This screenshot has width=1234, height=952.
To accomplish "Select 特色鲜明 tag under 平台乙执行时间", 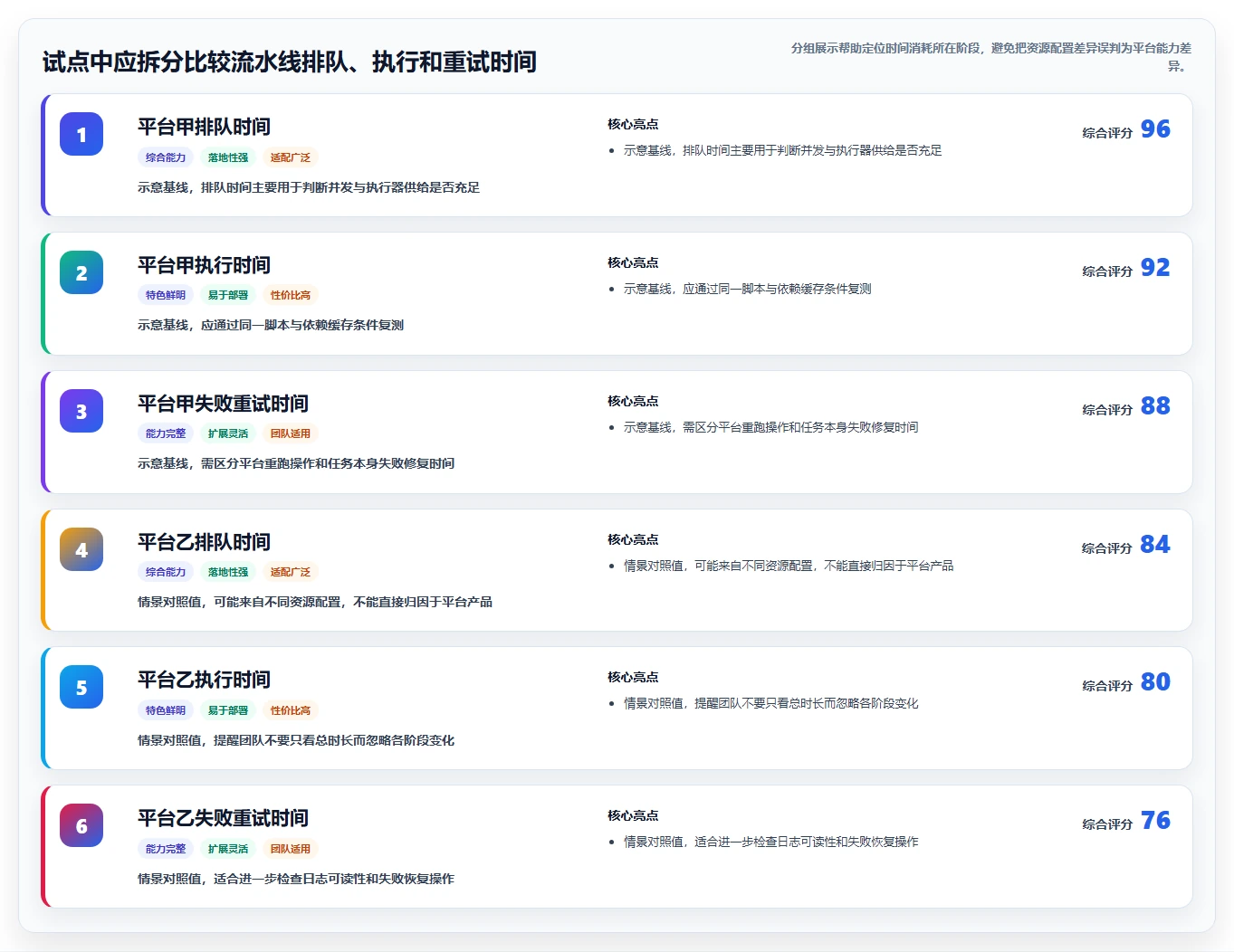I will click(166, 710).
